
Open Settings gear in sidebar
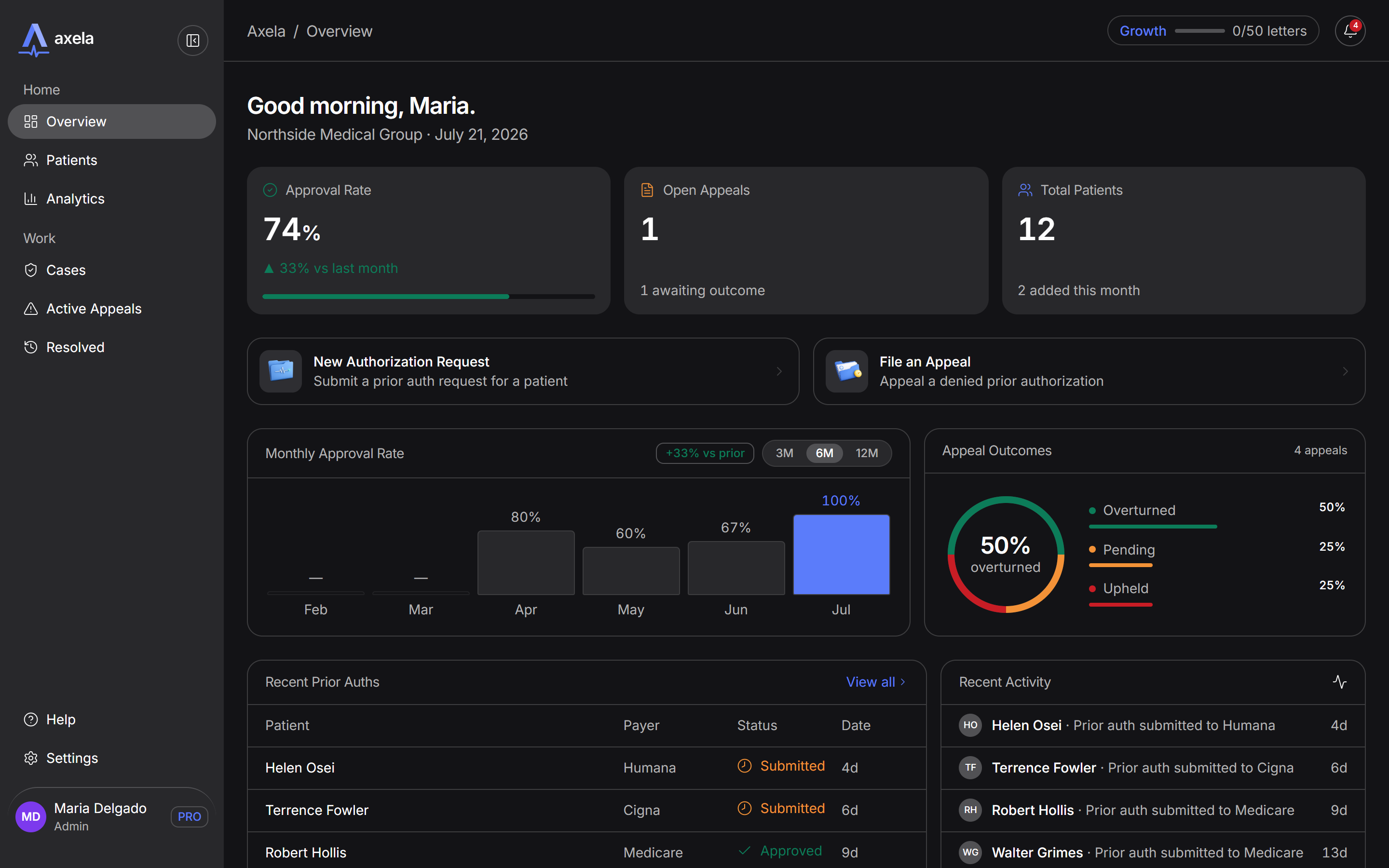[31, 758]
